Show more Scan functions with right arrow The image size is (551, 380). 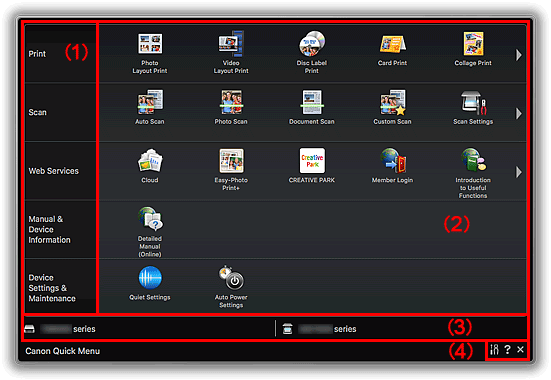pyautogui.click(x=519, y=114)
